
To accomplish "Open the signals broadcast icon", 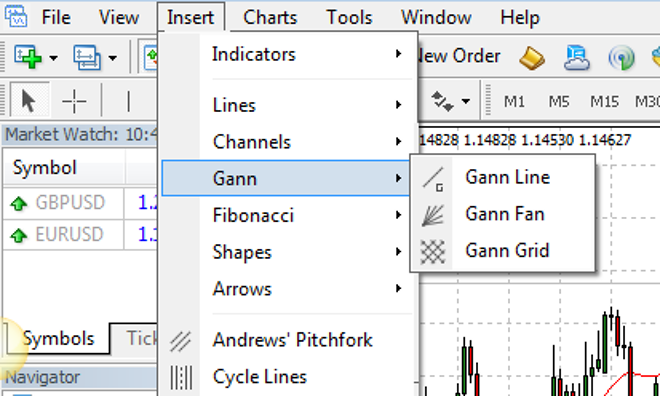I will (622, 57).
